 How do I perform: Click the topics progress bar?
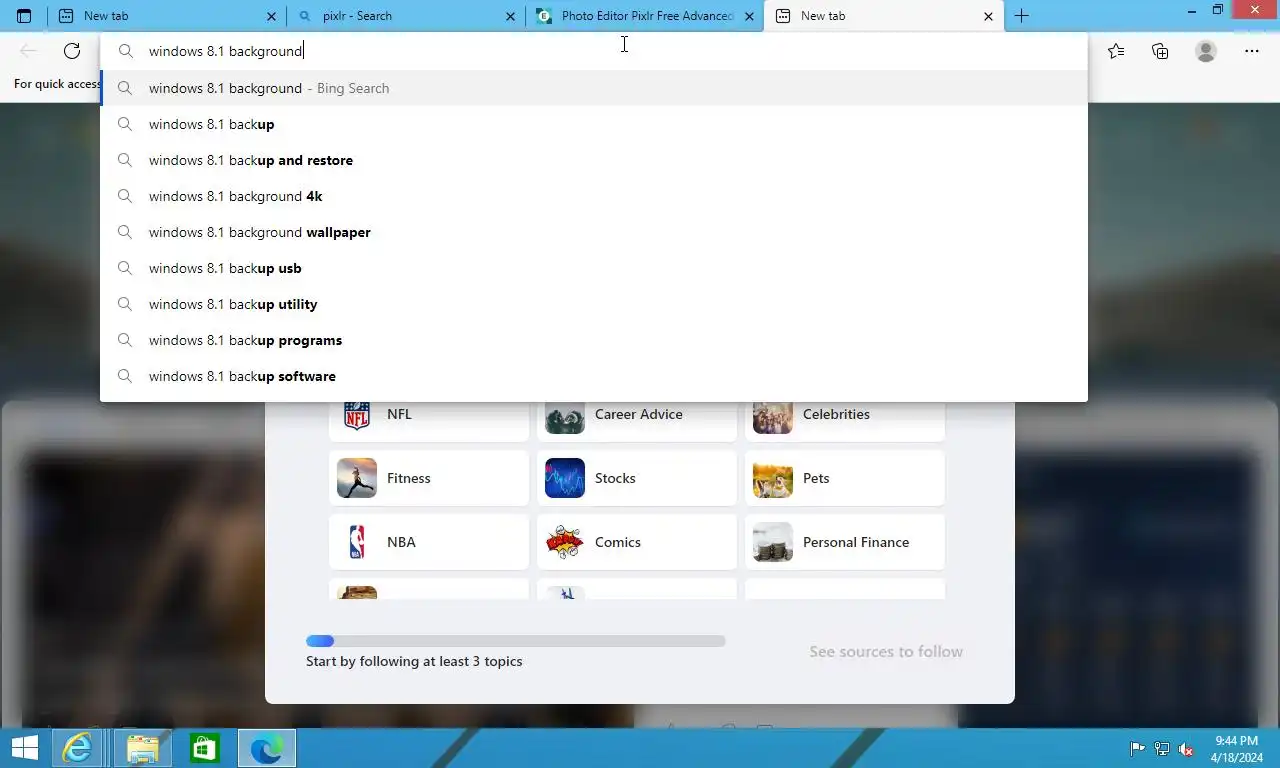(x=516, y=641)
